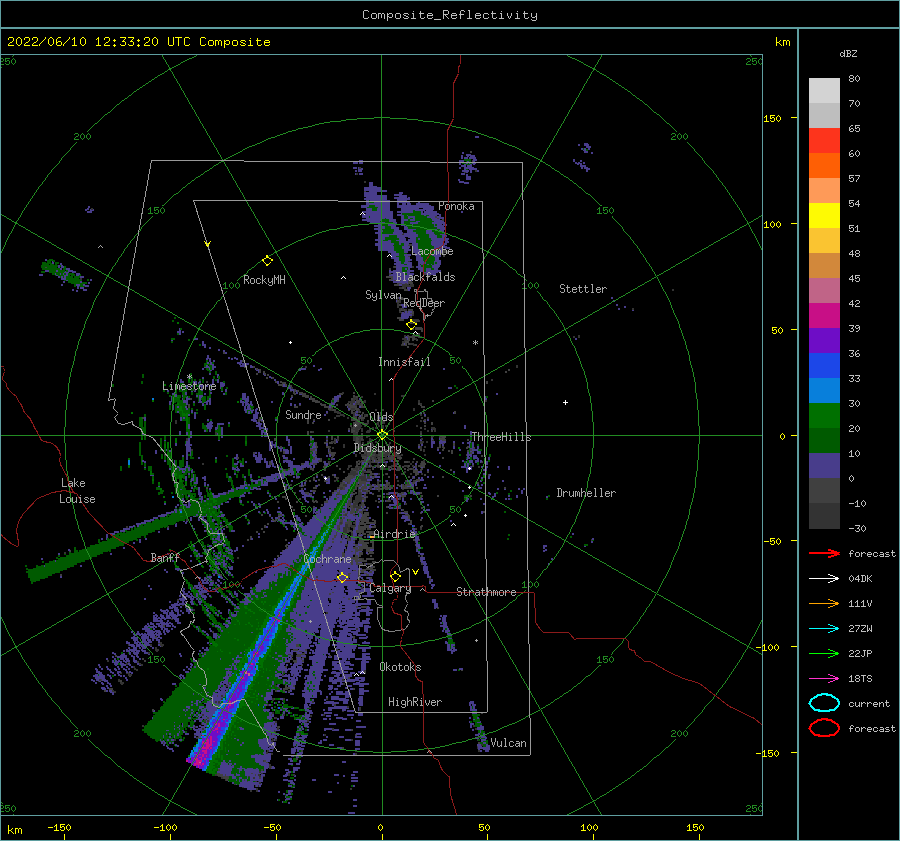Click the Lake Louise label
Viewport: 900px width, 841px height.
point(78,491)
